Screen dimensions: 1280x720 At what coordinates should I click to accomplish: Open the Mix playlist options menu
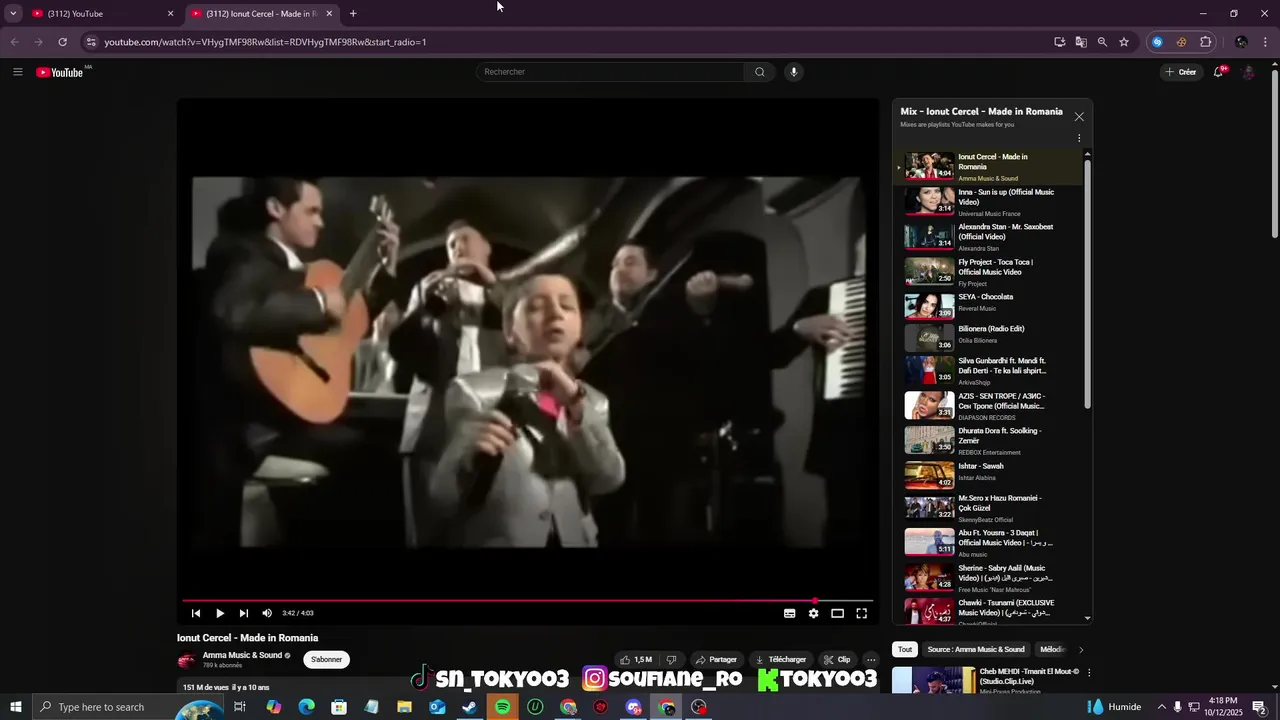pos(1079,139)
